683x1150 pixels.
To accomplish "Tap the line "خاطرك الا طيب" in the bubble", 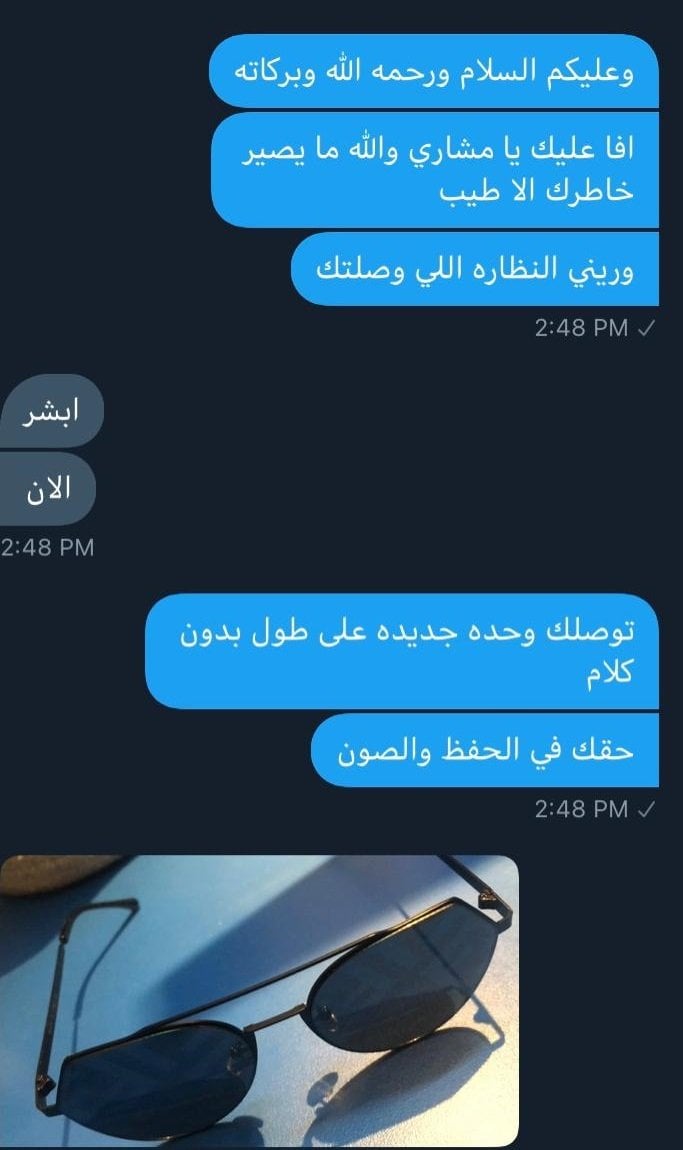I will 536,191.
